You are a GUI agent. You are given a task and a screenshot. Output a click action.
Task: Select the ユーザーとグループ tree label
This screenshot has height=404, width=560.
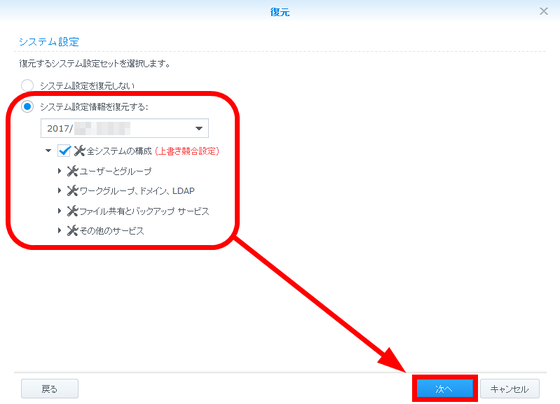(115, 171)
